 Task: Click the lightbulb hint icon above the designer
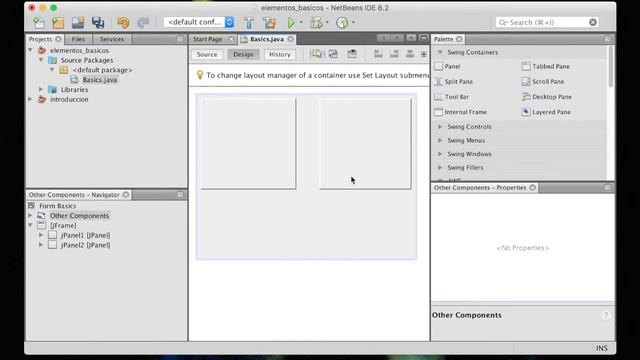point(200,75)
